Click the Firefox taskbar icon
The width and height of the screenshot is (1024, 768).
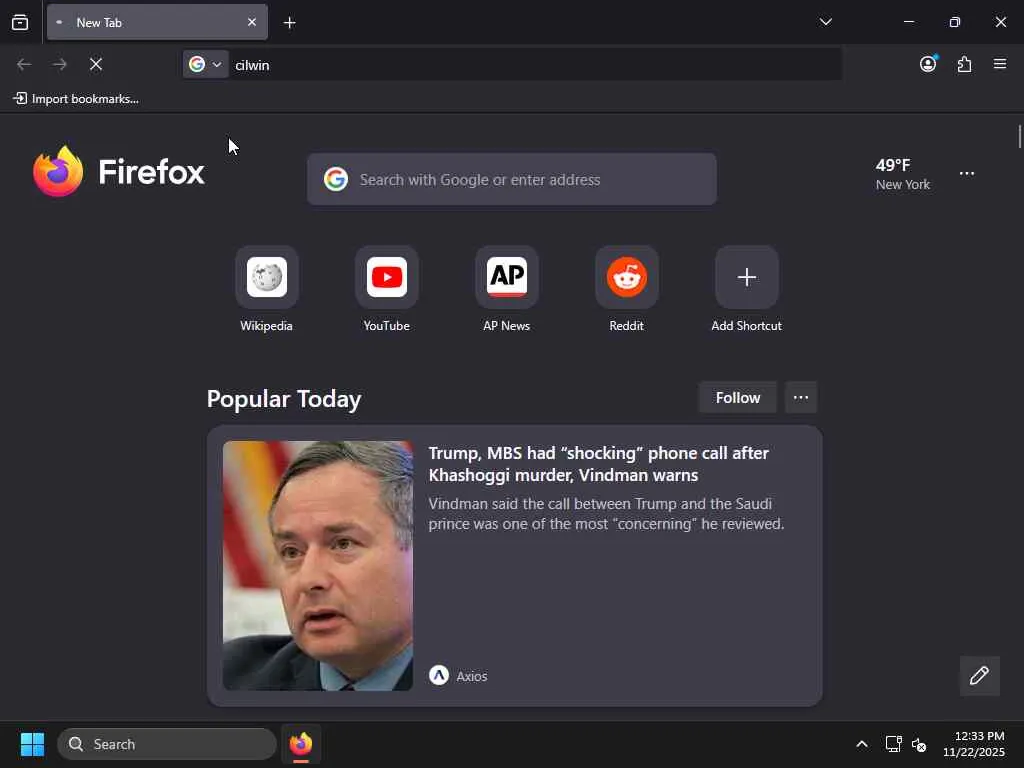pos(301,744)
